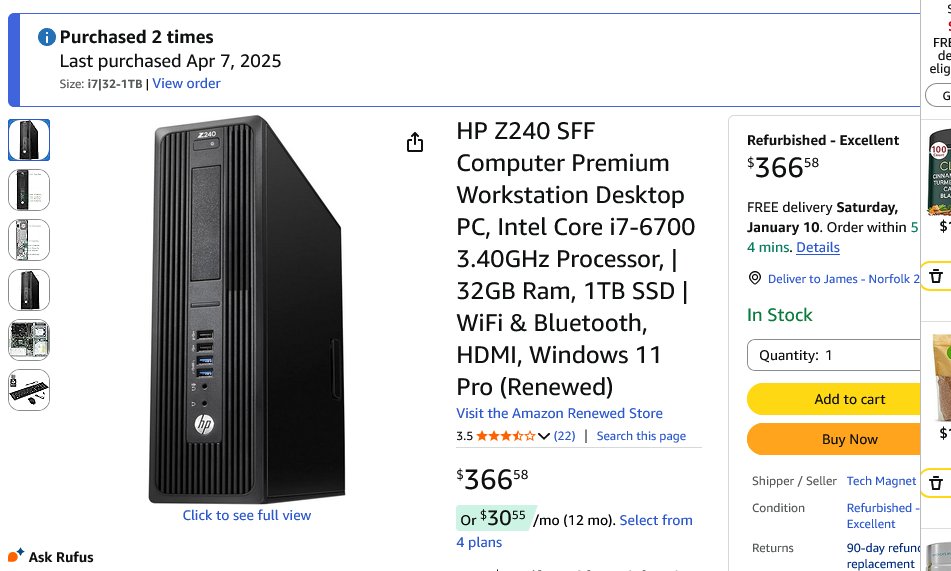Image resolution: width=951 pixels, height=571 pixels.
Task: Visit the Amazon Renewed Store link
Action: pyautogui.click(x=559, y=413)
